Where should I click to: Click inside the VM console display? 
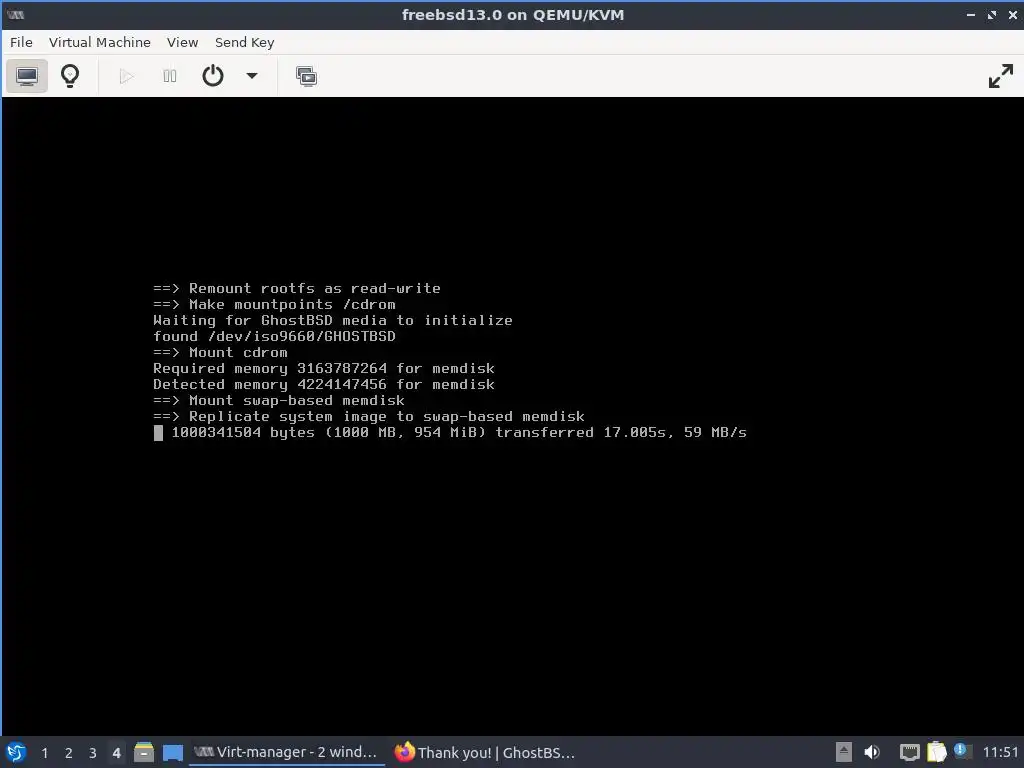pyautogui.click(x=512, y=416)
